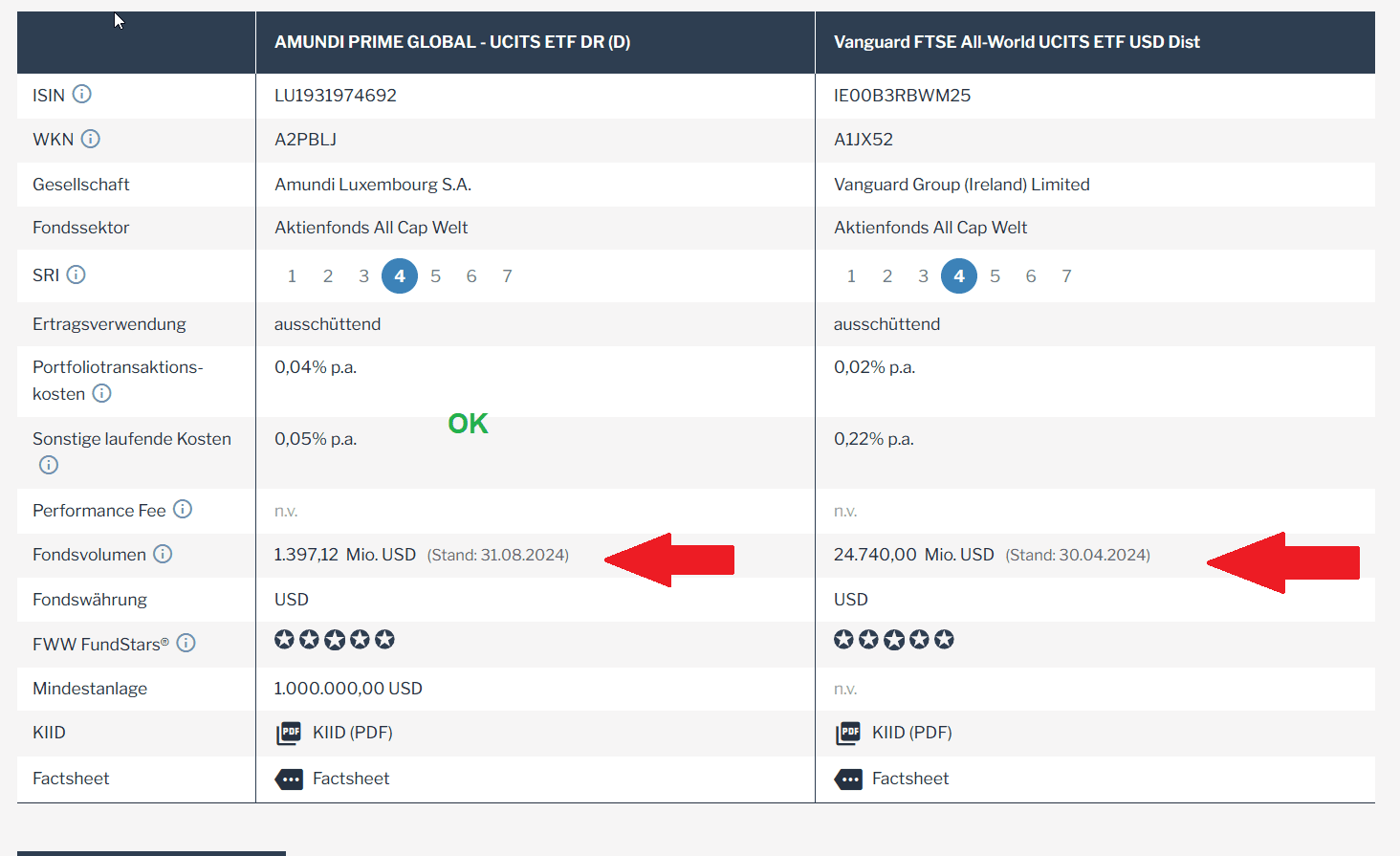Show info for Portfoliotransaktionskosten
This screenshot has width=1400, height=856.
101,393
